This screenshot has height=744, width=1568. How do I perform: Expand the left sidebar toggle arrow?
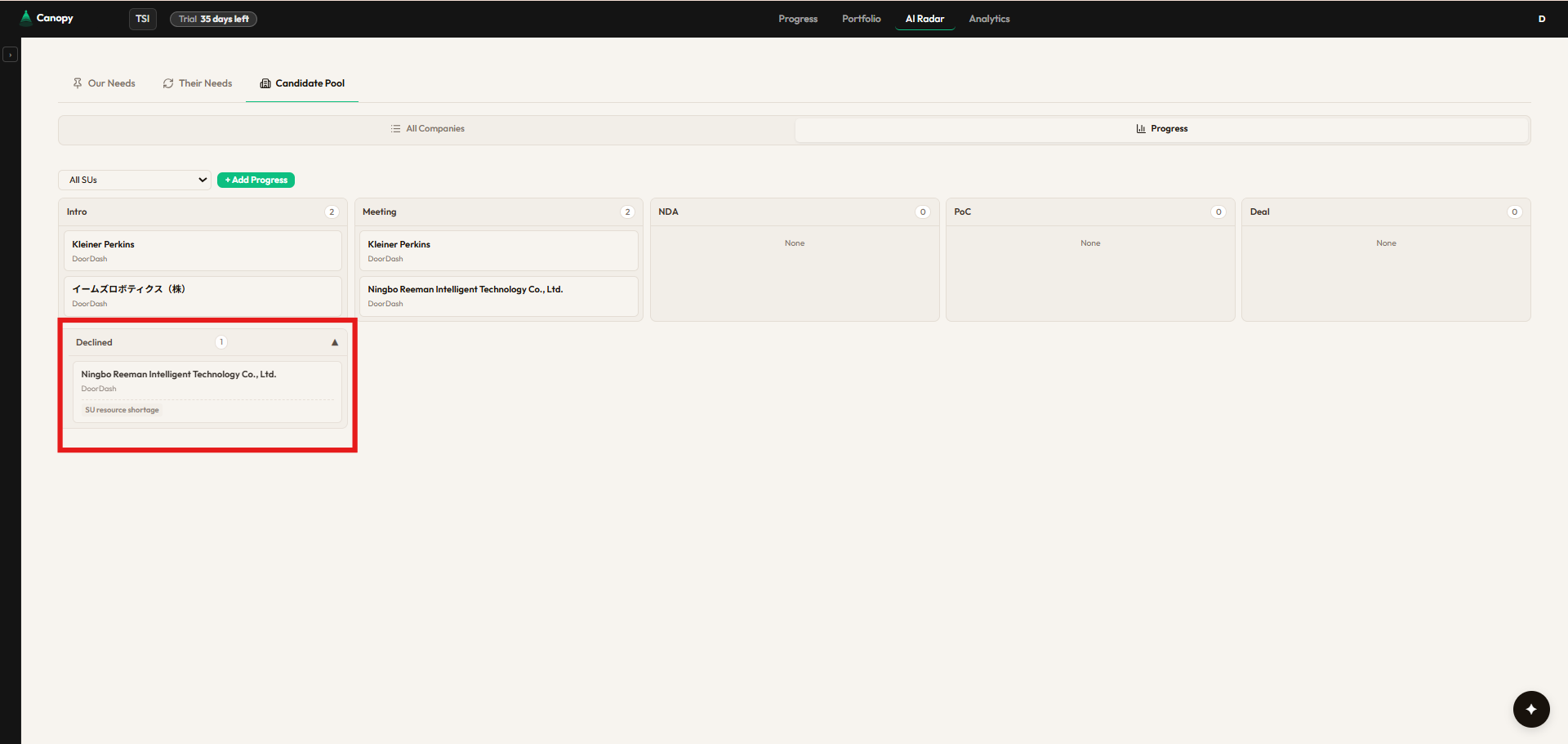point(10,55)
